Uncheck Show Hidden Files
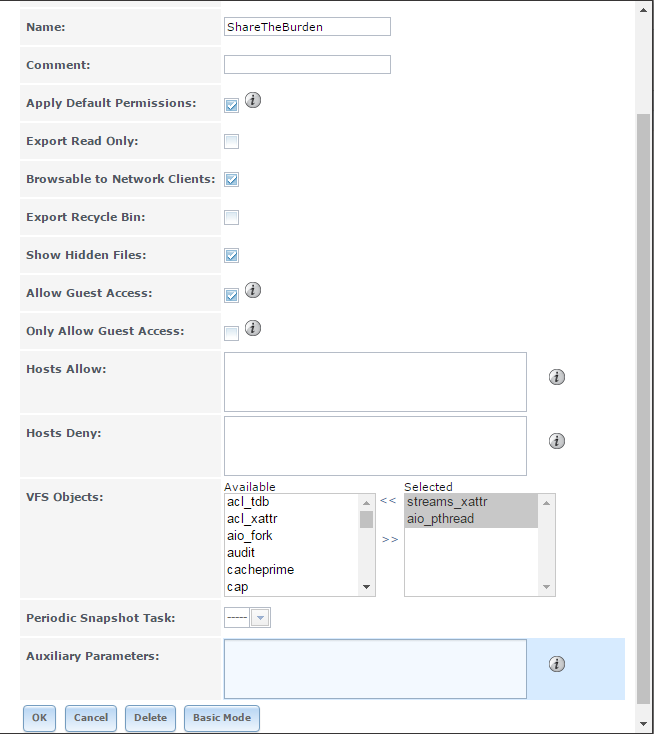The width and height of the screenshot is (654, 734). pyautogui.click(x=231, y=255)
